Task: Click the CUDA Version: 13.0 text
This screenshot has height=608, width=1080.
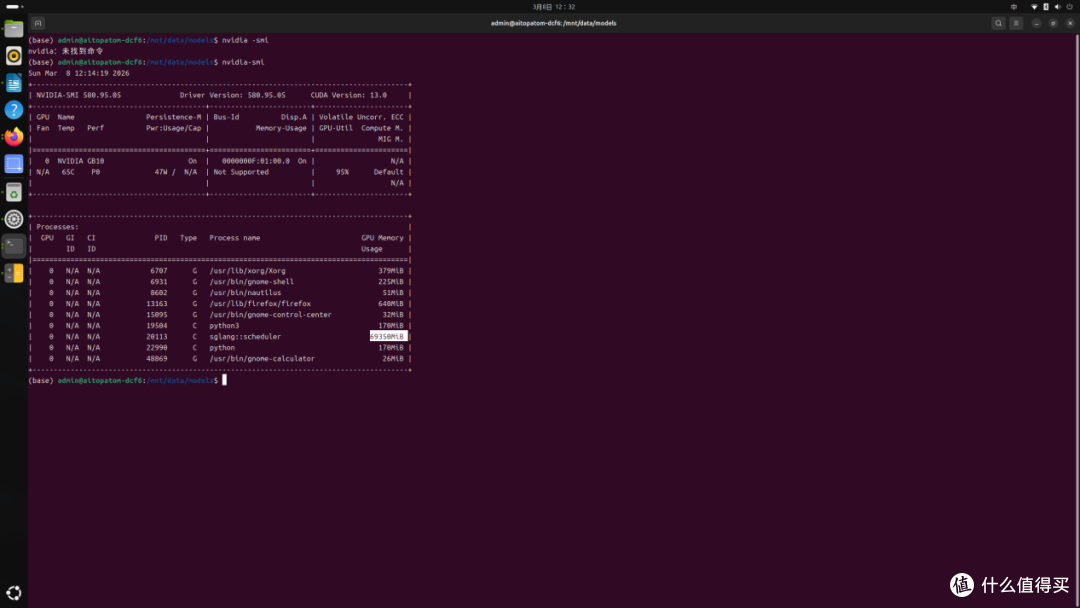Action: [349, 95]
